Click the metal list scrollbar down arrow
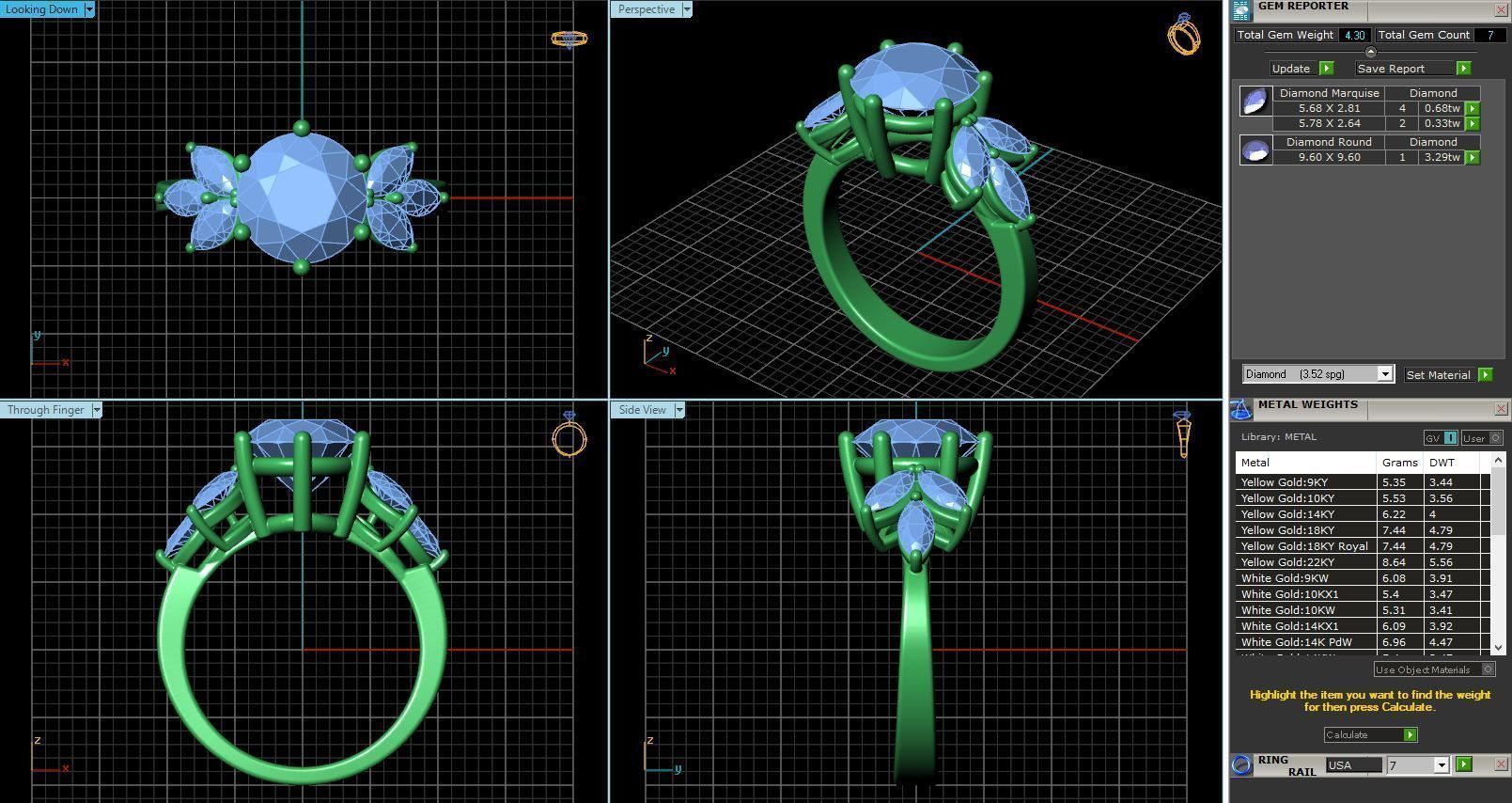 (x=1499, y=648)
